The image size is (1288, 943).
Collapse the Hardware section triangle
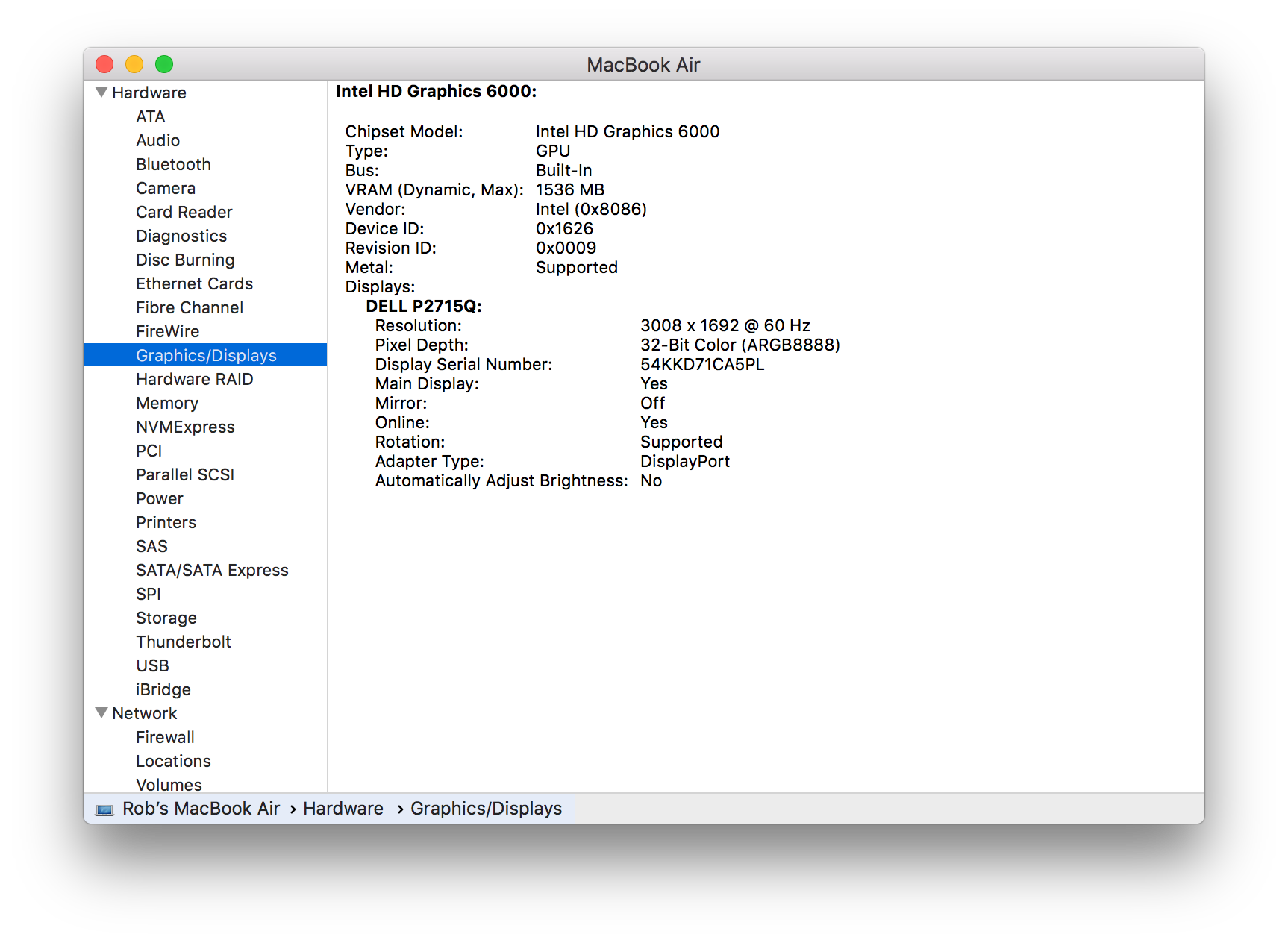click(101, 93)
